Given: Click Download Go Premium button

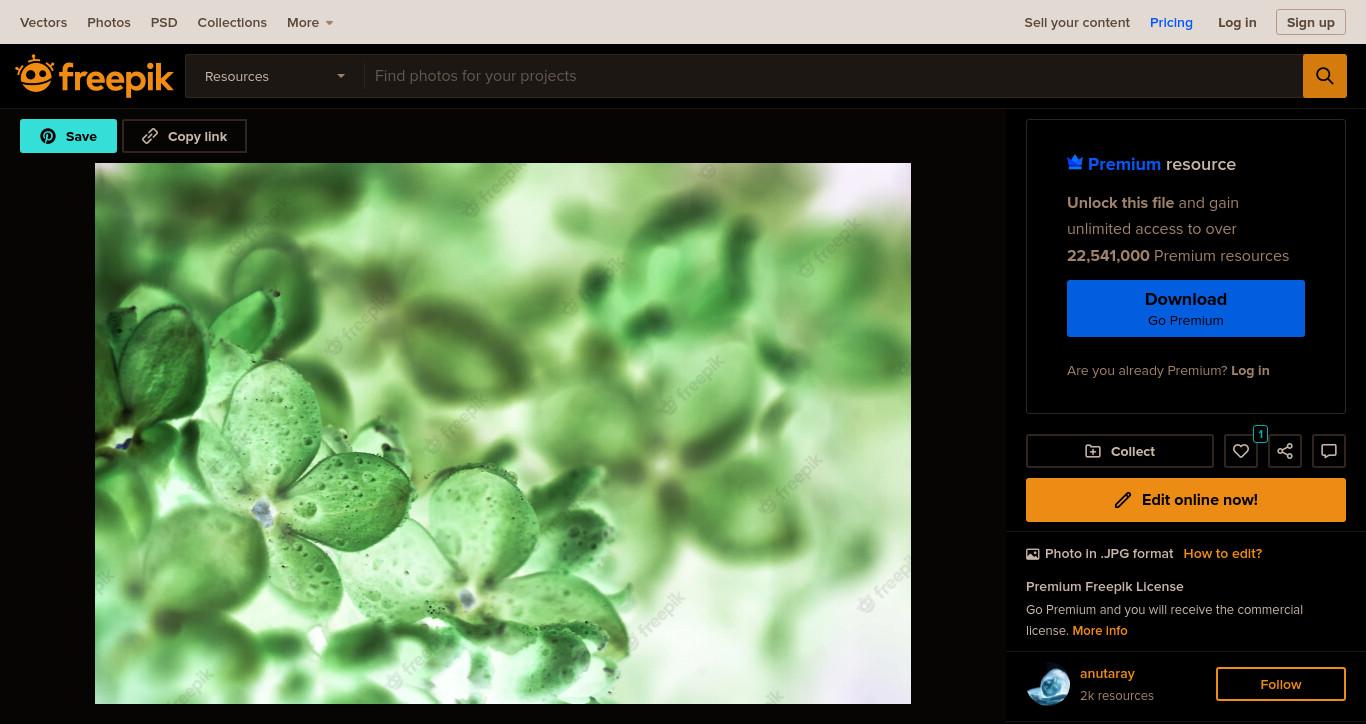Looking at the screenshot, I should point(1186,308).
